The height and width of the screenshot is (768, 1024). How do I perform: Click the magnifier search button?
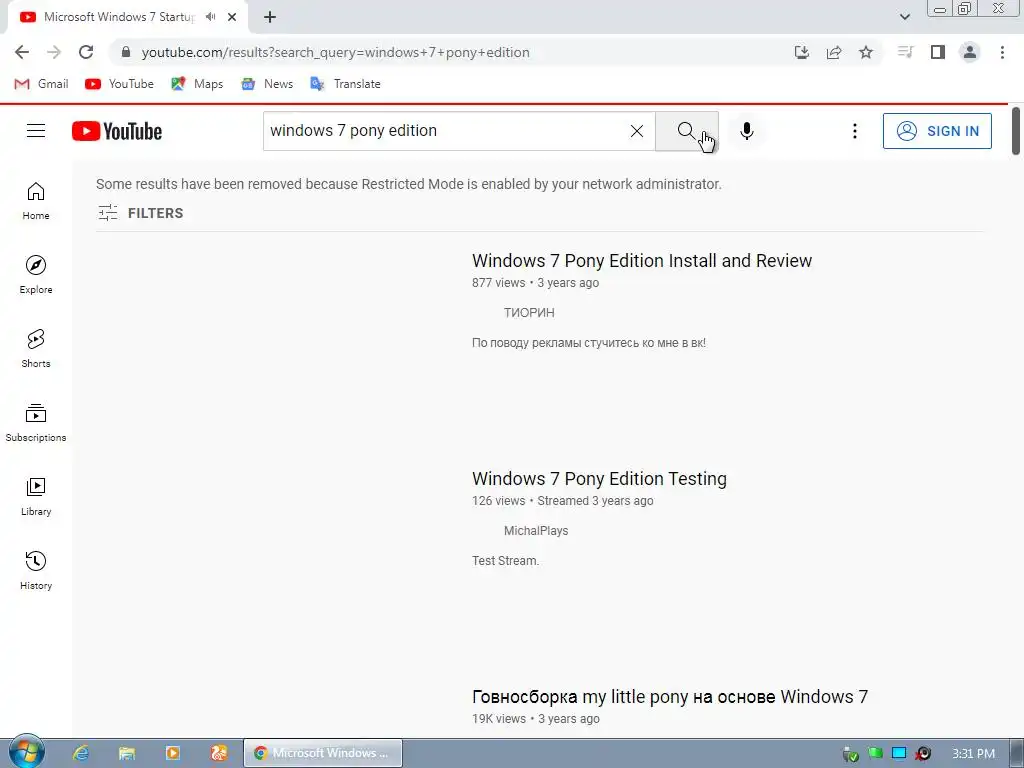click(687, 131)
